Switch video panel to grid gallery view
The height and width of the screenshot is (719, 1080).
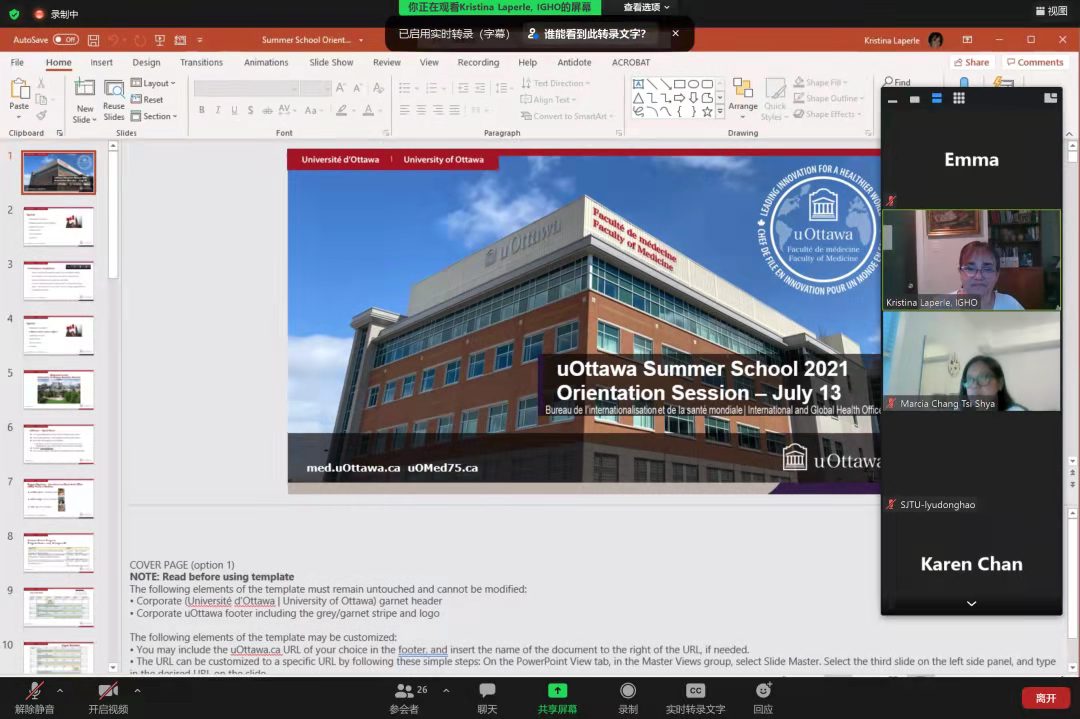coord(959,98)
